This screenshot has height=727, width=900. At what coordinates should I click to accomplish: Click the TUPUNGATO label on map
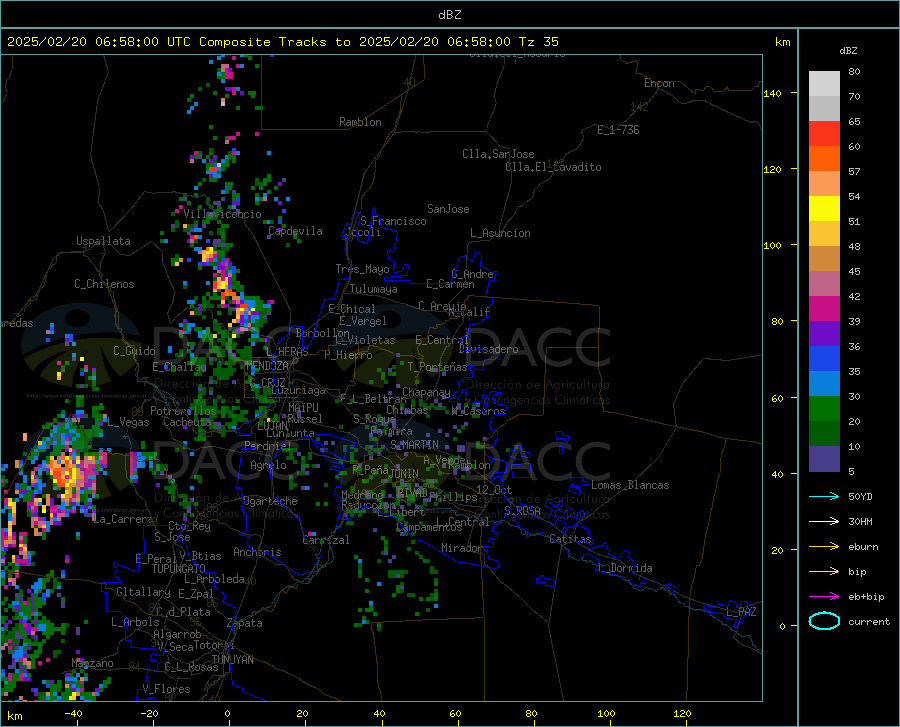(179, 569)
